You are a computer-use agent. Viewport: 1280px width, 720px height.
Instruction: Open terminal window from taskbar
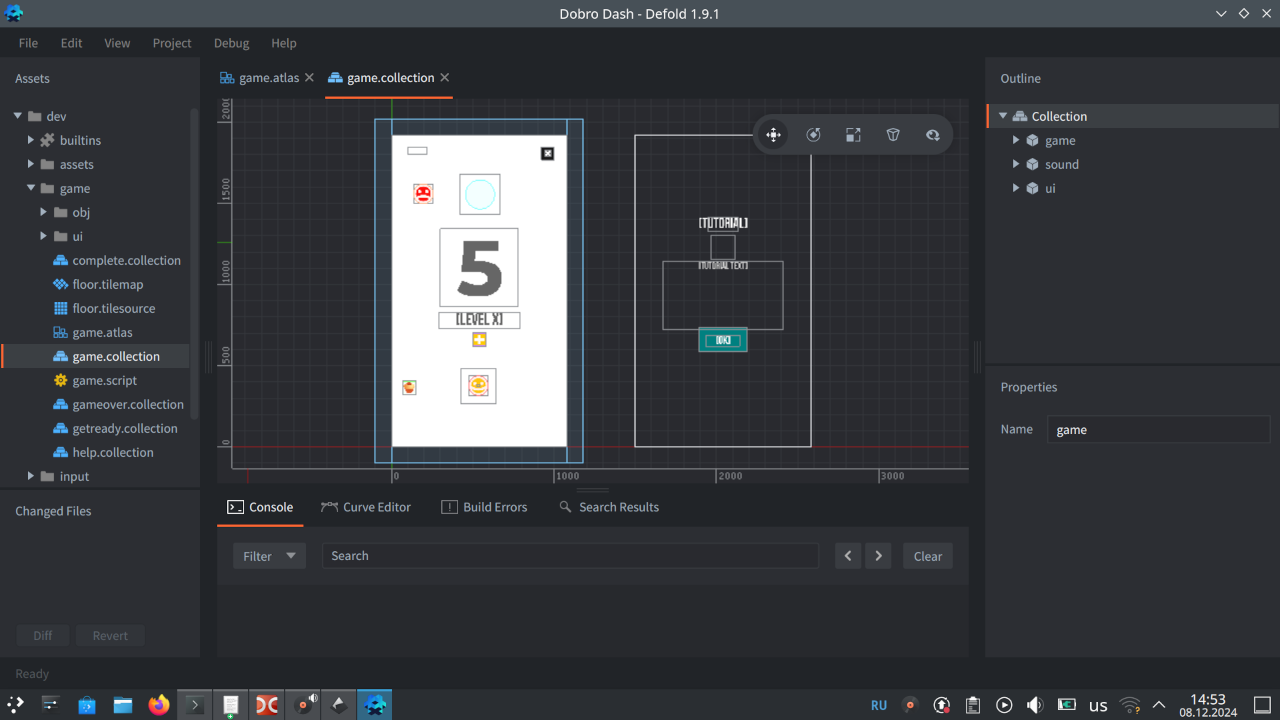coord(195,705)
